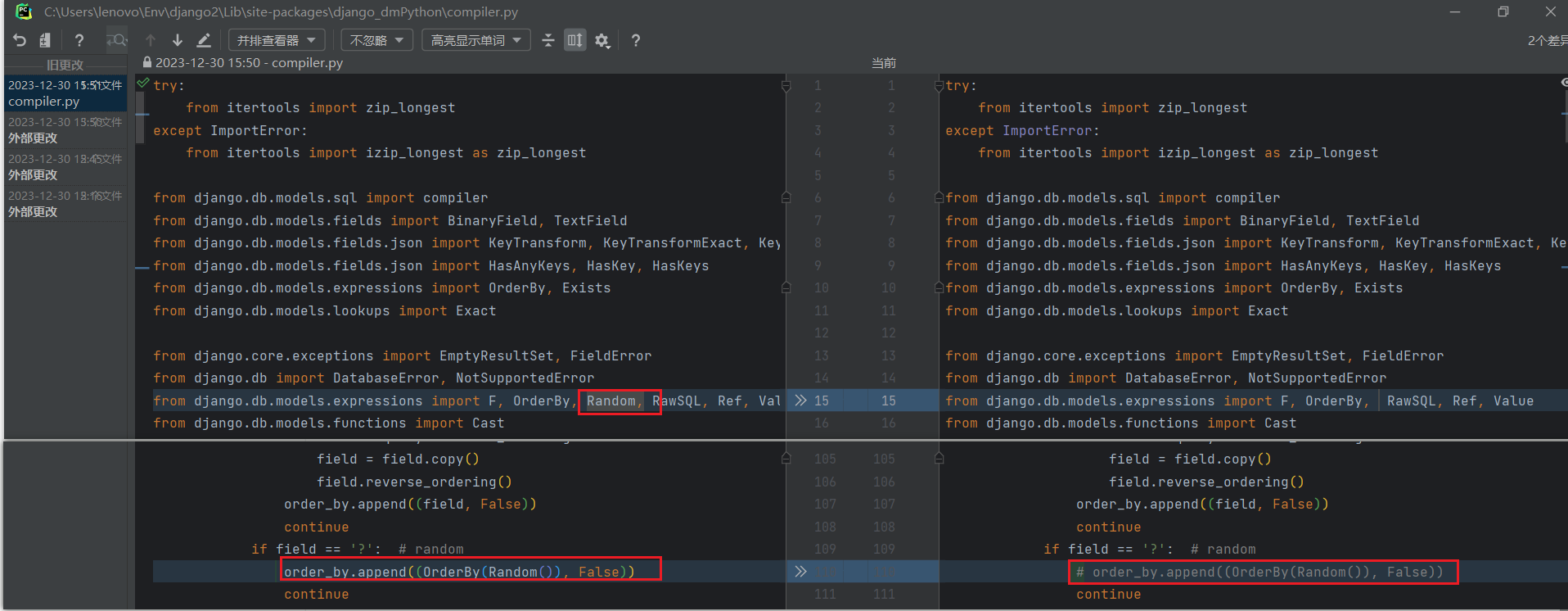The width and height of the screenshot is (1568, 611).
Task: Go to next difference with the down arrow
Action: 177,40
